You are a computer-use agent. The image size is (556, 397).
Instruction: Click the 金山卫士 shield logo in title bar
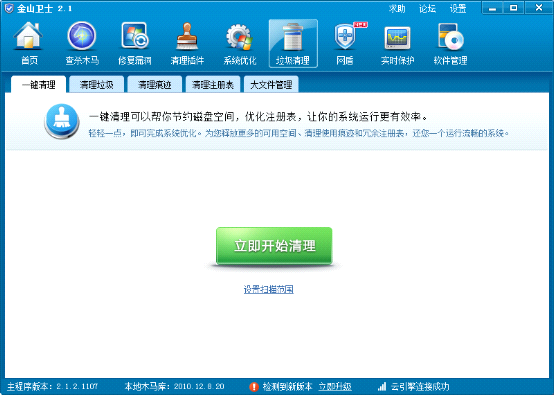(9, 8)
